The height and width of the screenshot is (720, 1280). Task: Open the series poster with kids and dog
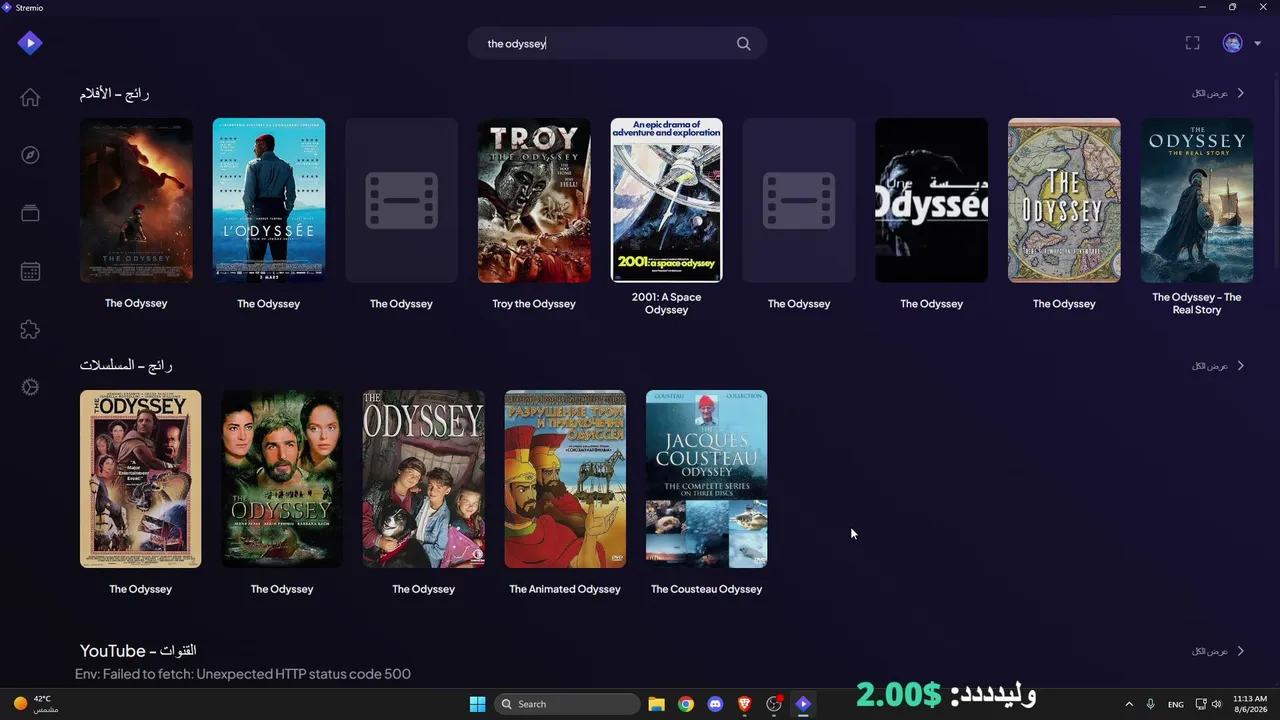coord(424,479)
